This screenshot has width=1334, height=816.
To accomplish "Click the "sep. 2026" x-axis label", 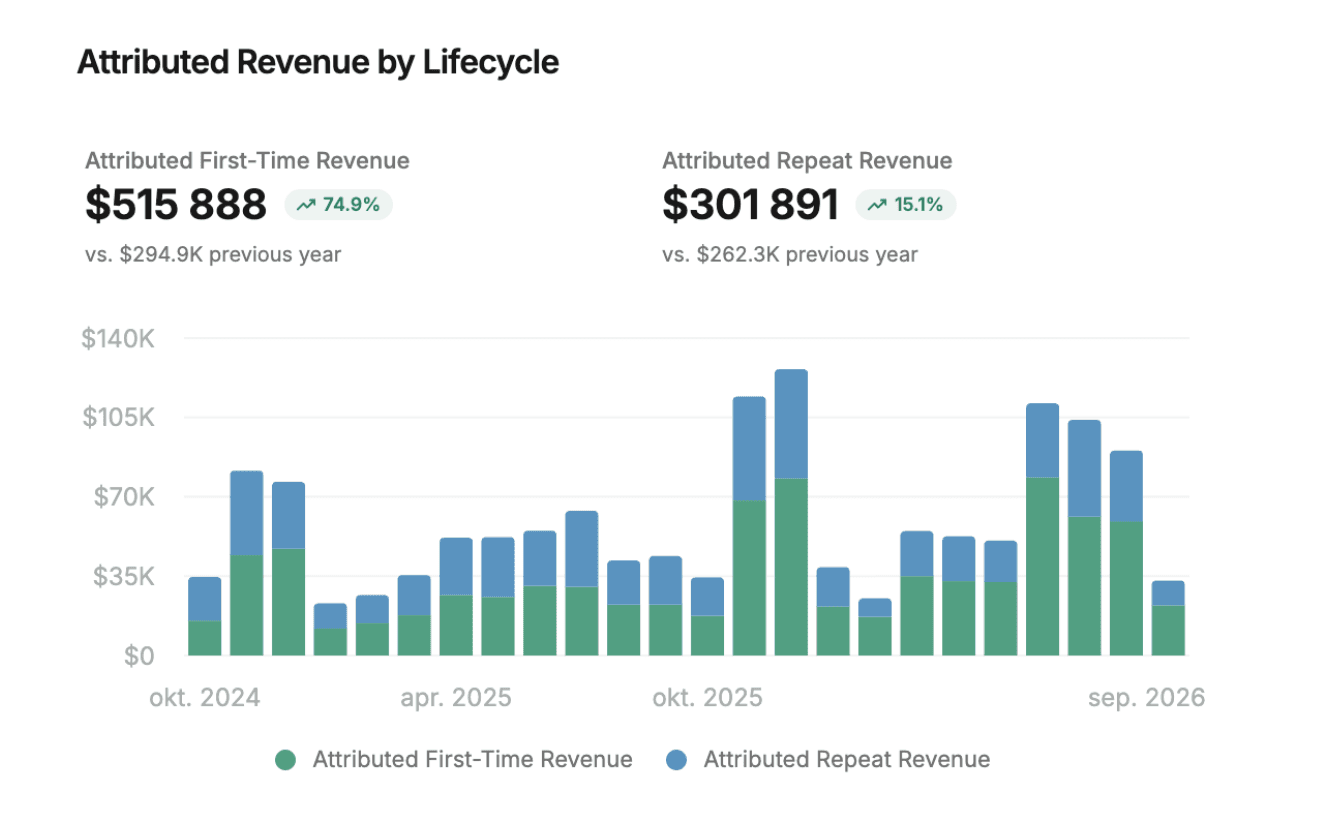I will click(x=1147, y=698).
